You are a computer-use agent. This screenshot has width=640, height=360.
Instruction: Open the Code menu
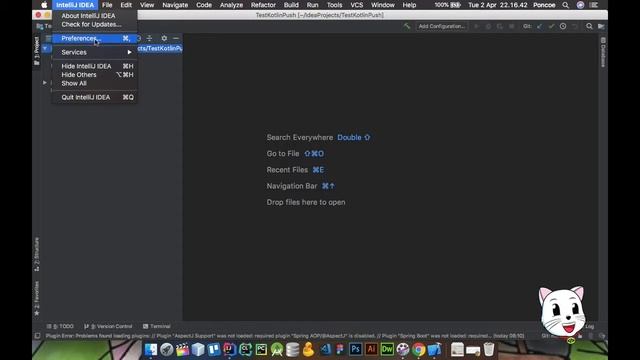tap(204, 5)
